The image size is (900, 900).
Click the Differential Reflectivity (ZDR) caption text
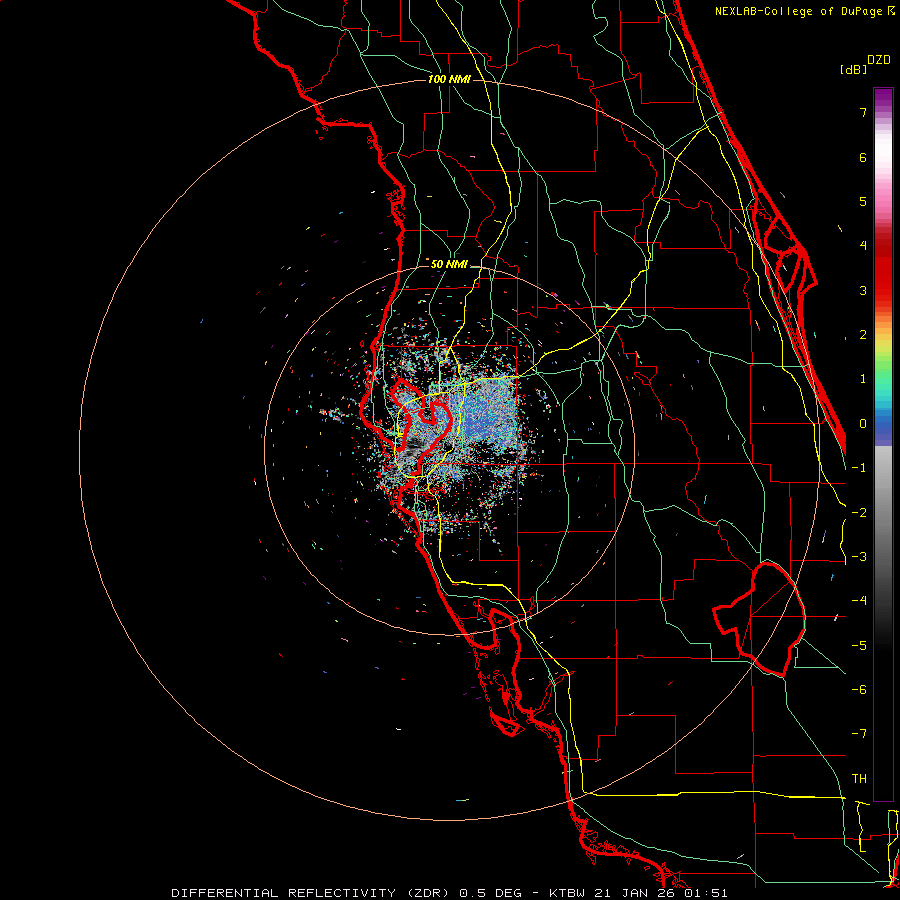click(x=313, y=893)
